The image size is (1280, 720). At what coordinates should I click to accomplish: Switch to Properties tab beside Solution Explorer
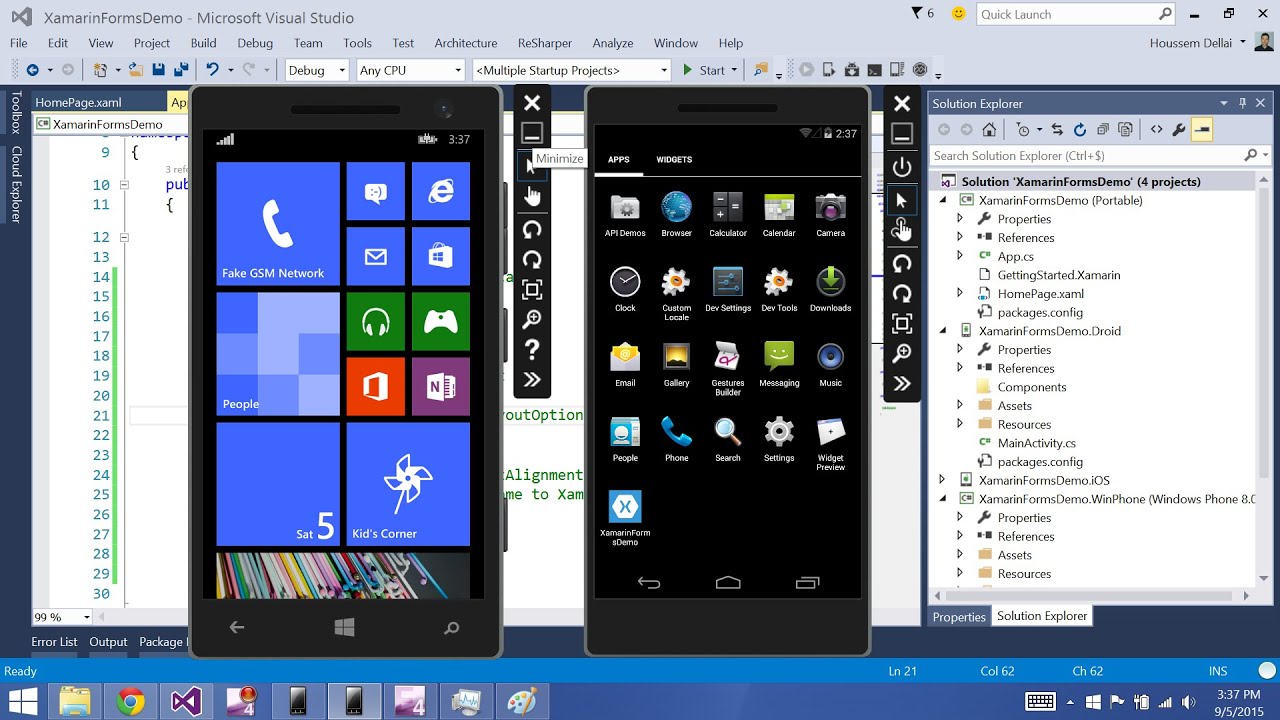coord(959,617)
